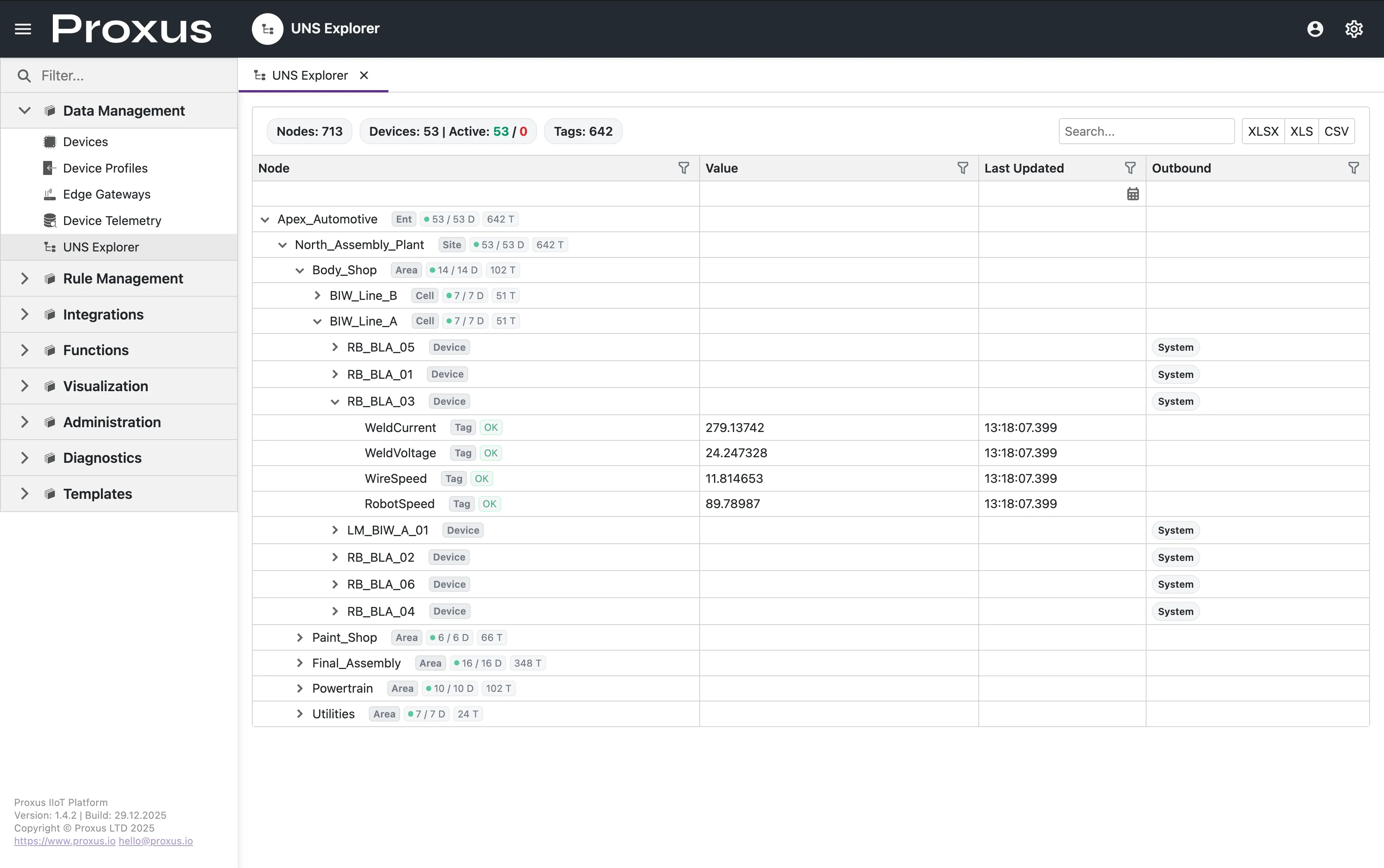
Task: Click the search input above the table
Action: point(1147,131)
